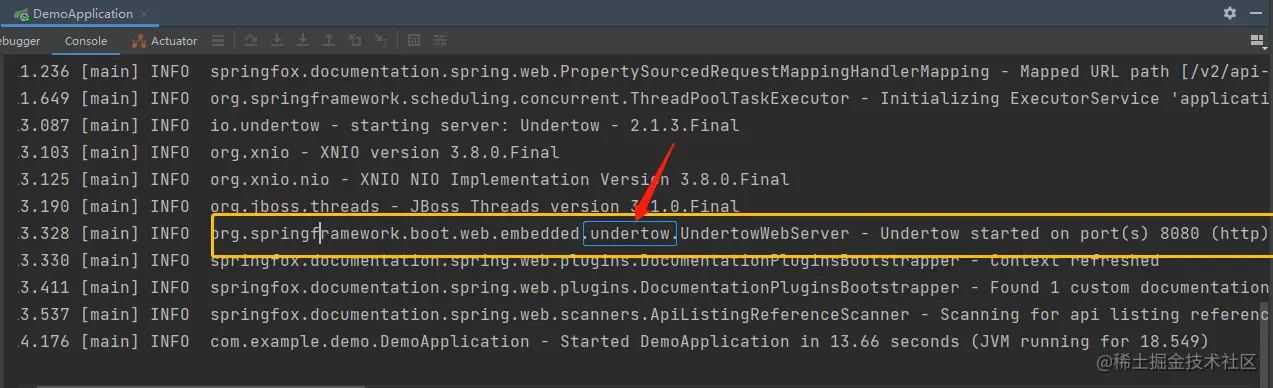The image size is (1273, 388).
Task: Open the Actuator tab
Action: point(165,41)
